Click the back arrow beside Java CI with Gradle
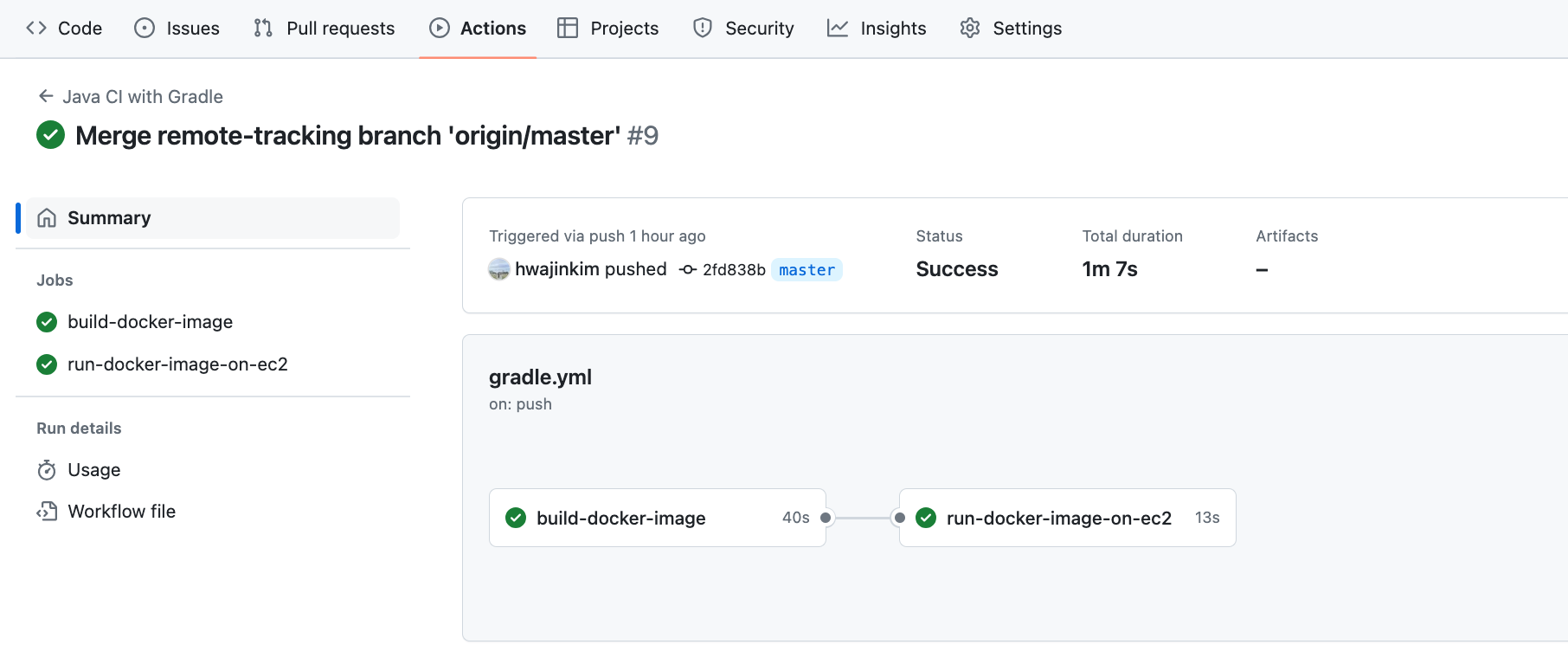This screenshot has width=1568, height=651. 46,96
